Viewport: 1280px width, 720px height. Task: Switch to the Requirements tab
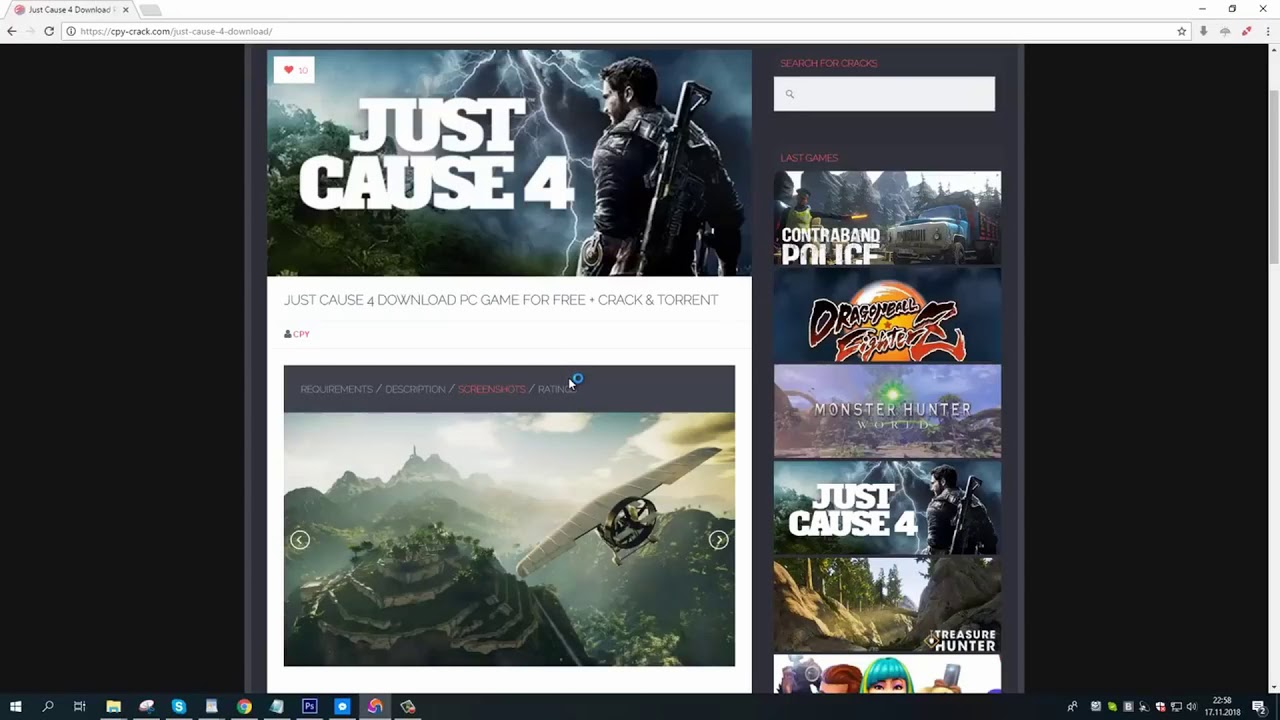click(336, 389)
